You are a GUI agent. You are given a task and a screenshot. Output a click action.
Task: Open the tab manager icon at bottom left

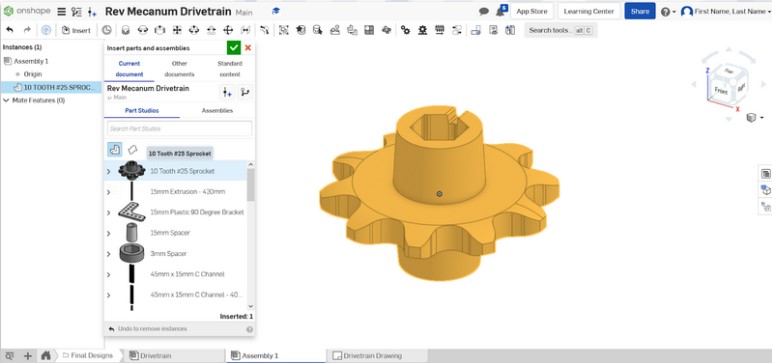[x=10, y=355]
